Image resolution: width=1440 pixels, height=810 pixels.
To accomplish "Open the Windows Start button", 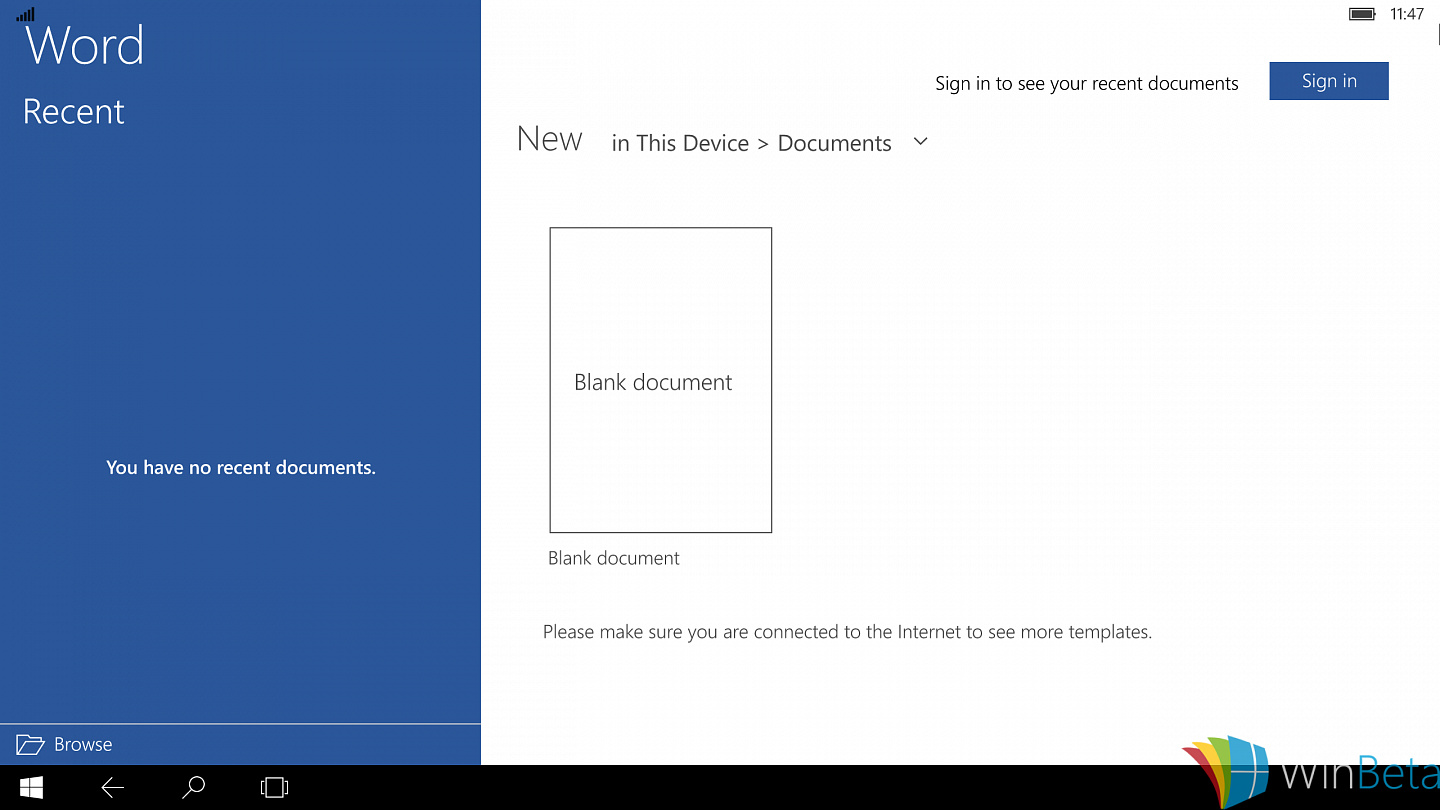I will (x=31, y=787).
